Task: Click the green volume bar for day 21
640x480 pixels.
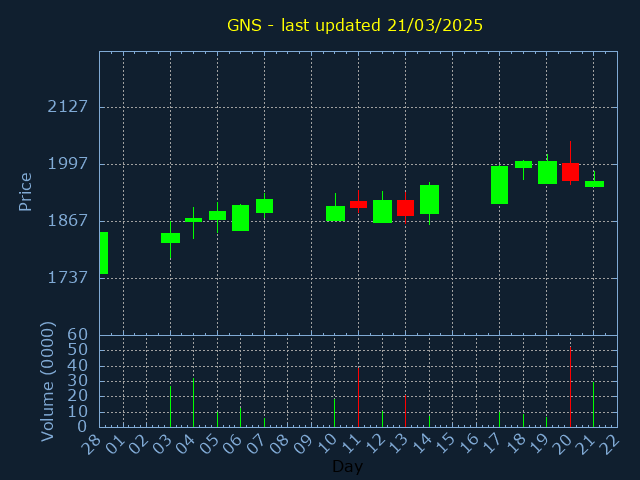Action: [x=593, y=404]
